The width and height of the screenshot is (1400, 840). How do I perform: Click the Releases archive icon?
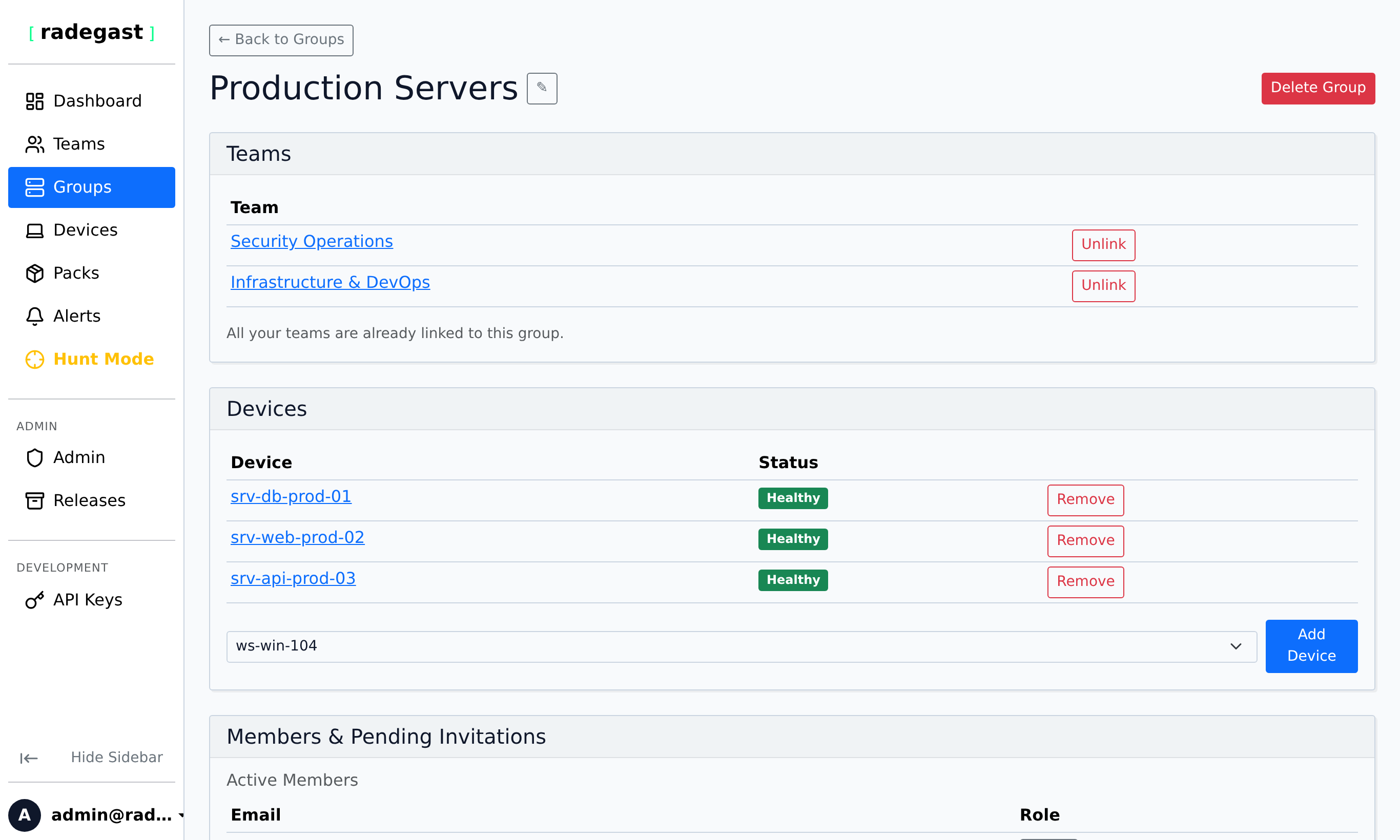click(x=34, y=500)
